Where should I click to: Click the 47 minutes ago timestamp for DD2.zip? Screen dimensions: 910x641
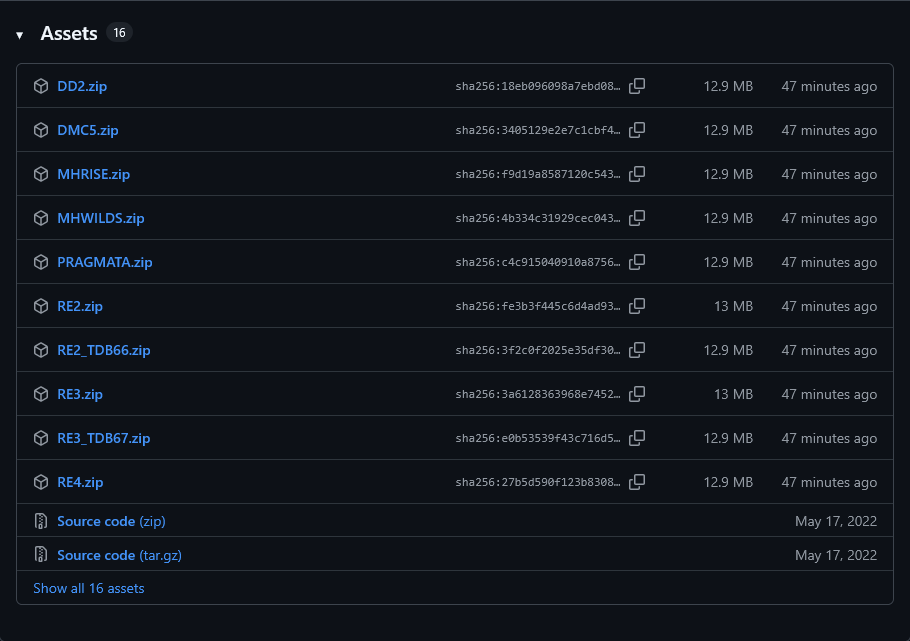(x=829, y=86)
